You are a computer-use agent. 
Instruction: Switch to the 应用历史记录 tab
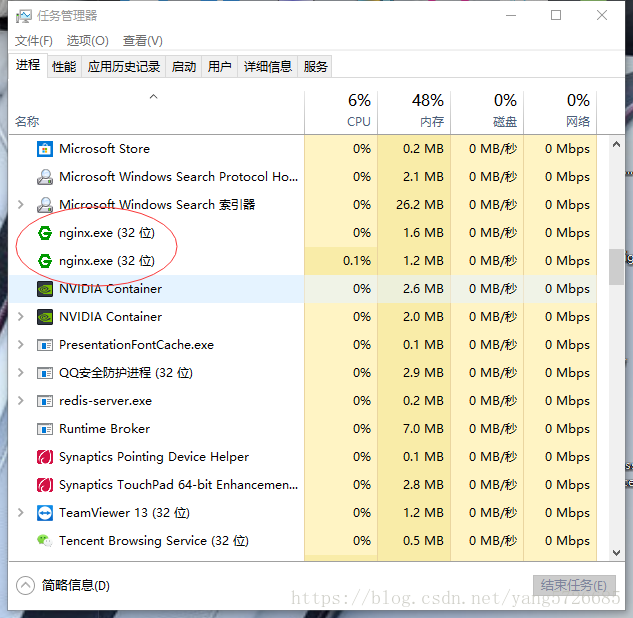pyautogui.click(x=124, y=66)
